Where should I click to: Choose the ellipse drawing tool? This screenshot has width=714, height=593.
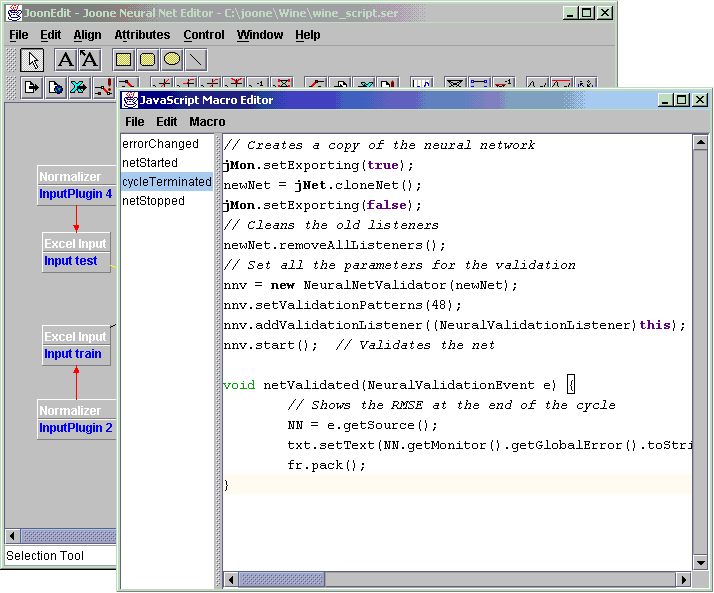coord(171,60)
